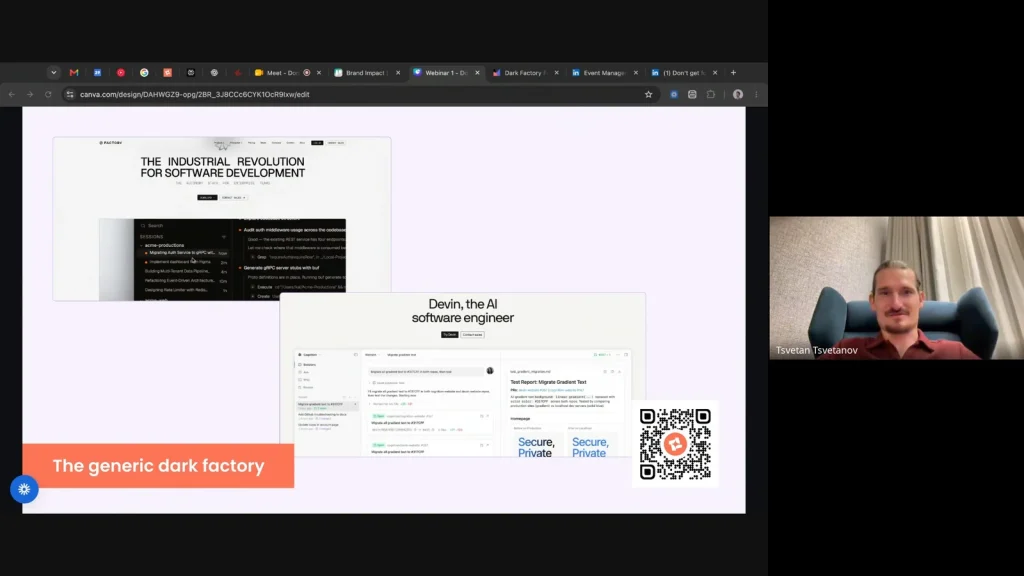This screenshot has height=576, width=1024.
Task: Open the extension icon beside the puzzle piece
Action: click(692, 94)
